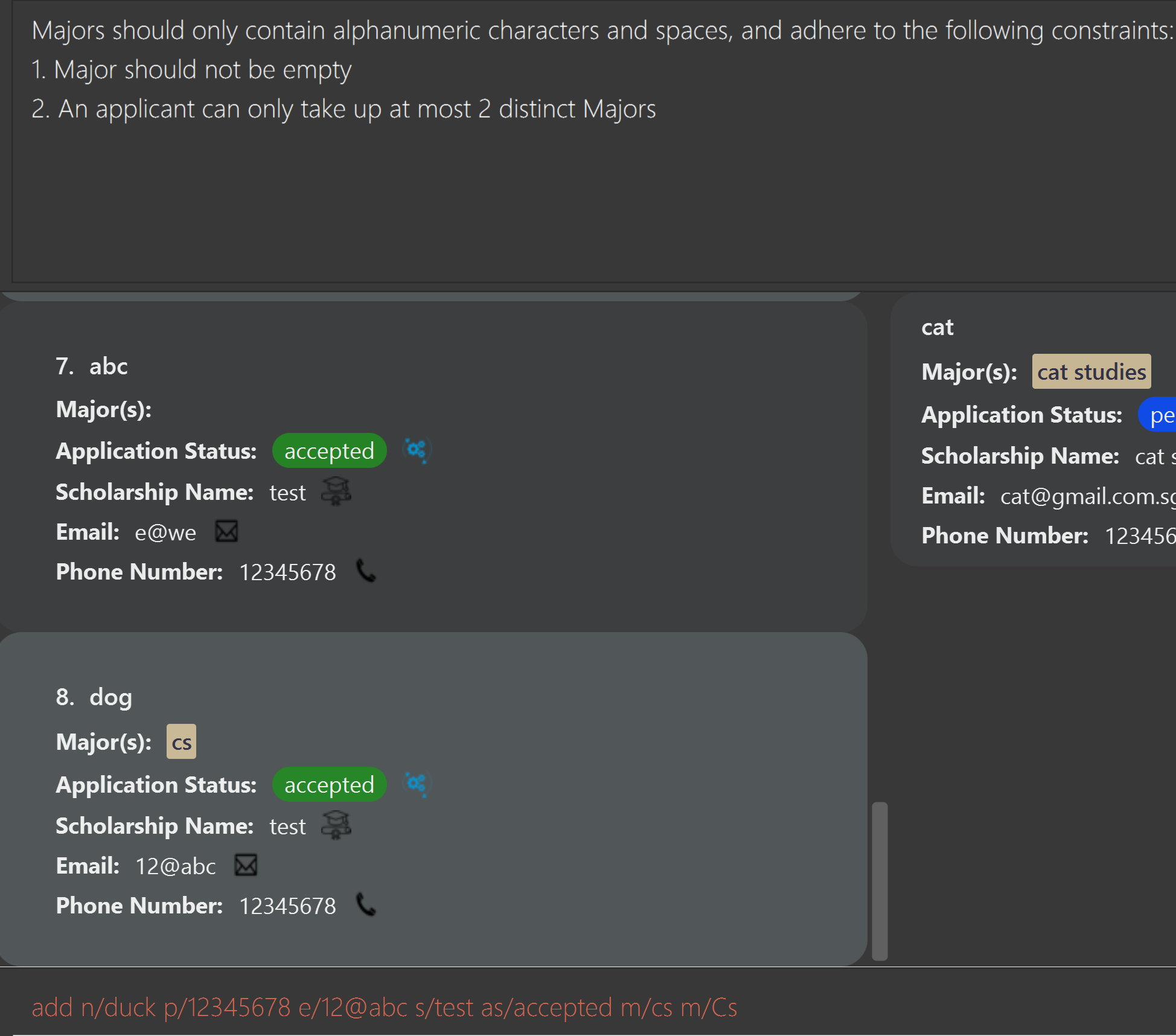Click status icon next to abc's accepted
The image size is (1176, 1036).
[x=417, y=450]
